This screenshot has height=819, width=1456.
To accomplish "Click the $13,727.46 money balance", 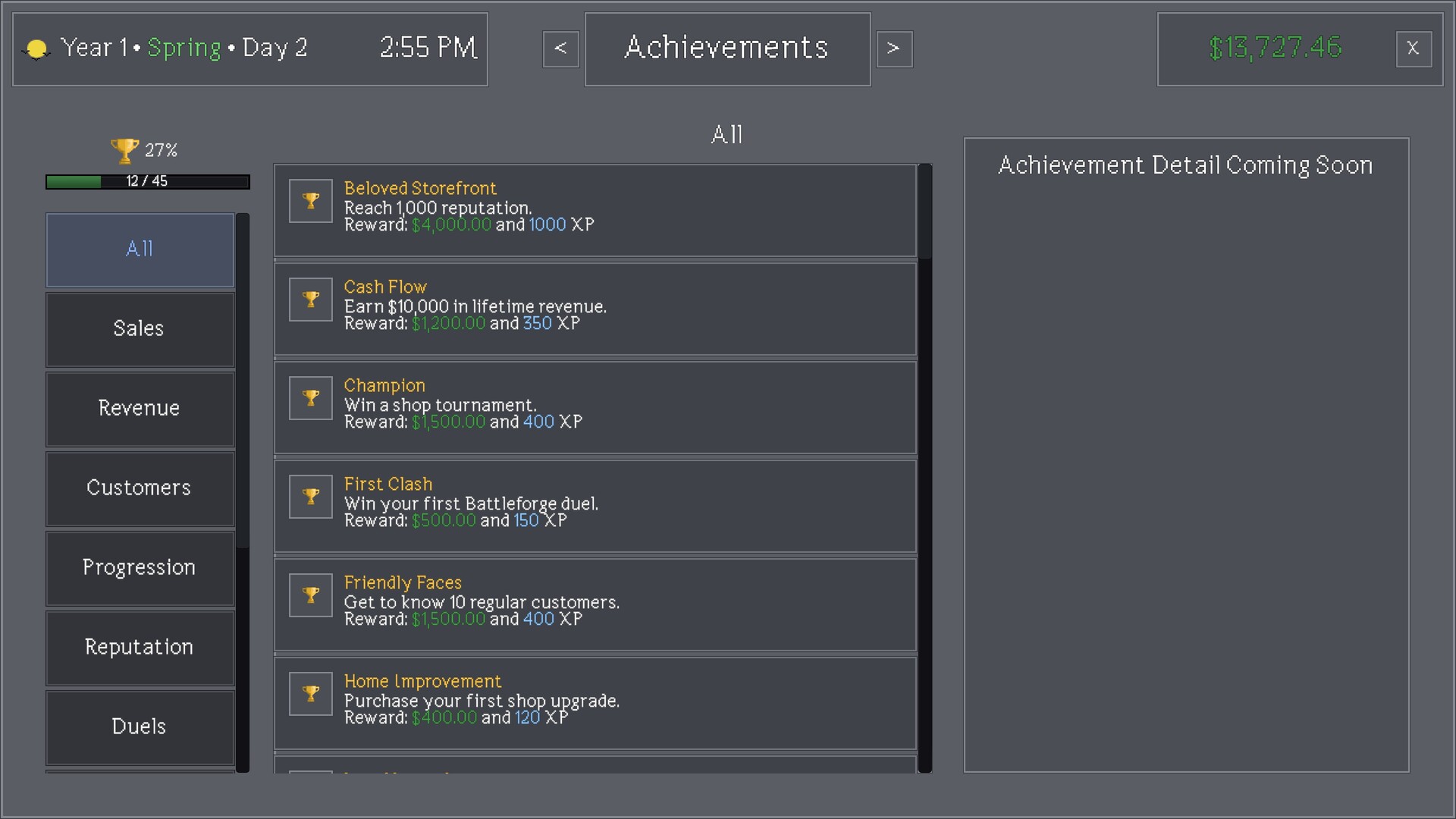I will pyautogui.click(x=1276, y=48).
